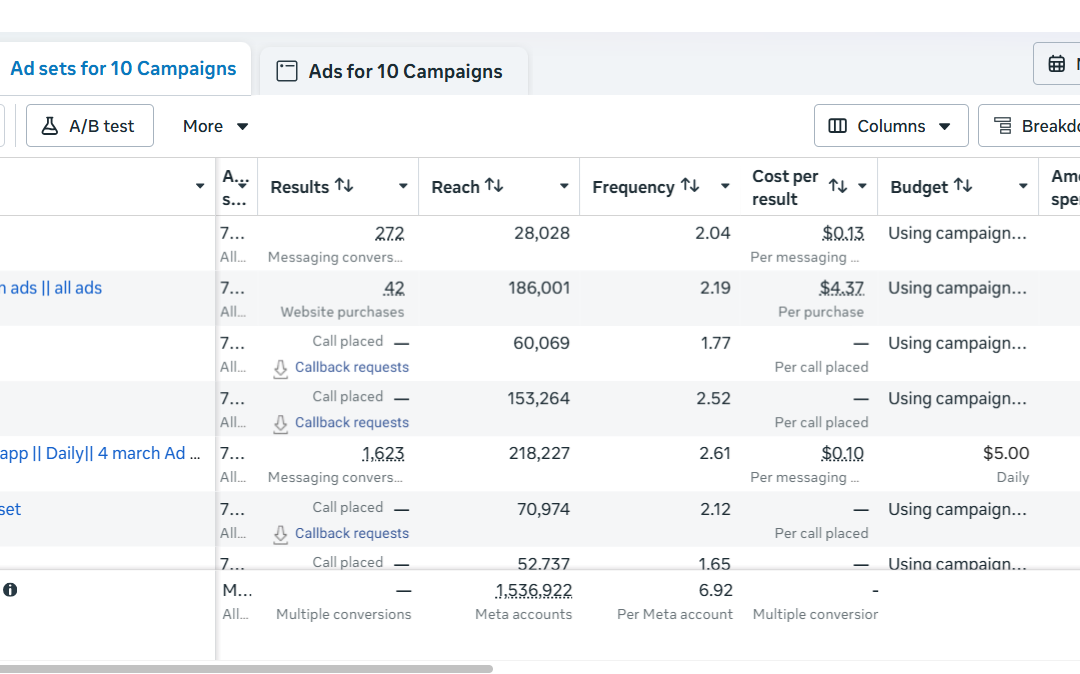Open Ads for 10 Campaigns tab
1080x674 pixels.
tap(393, 71)
